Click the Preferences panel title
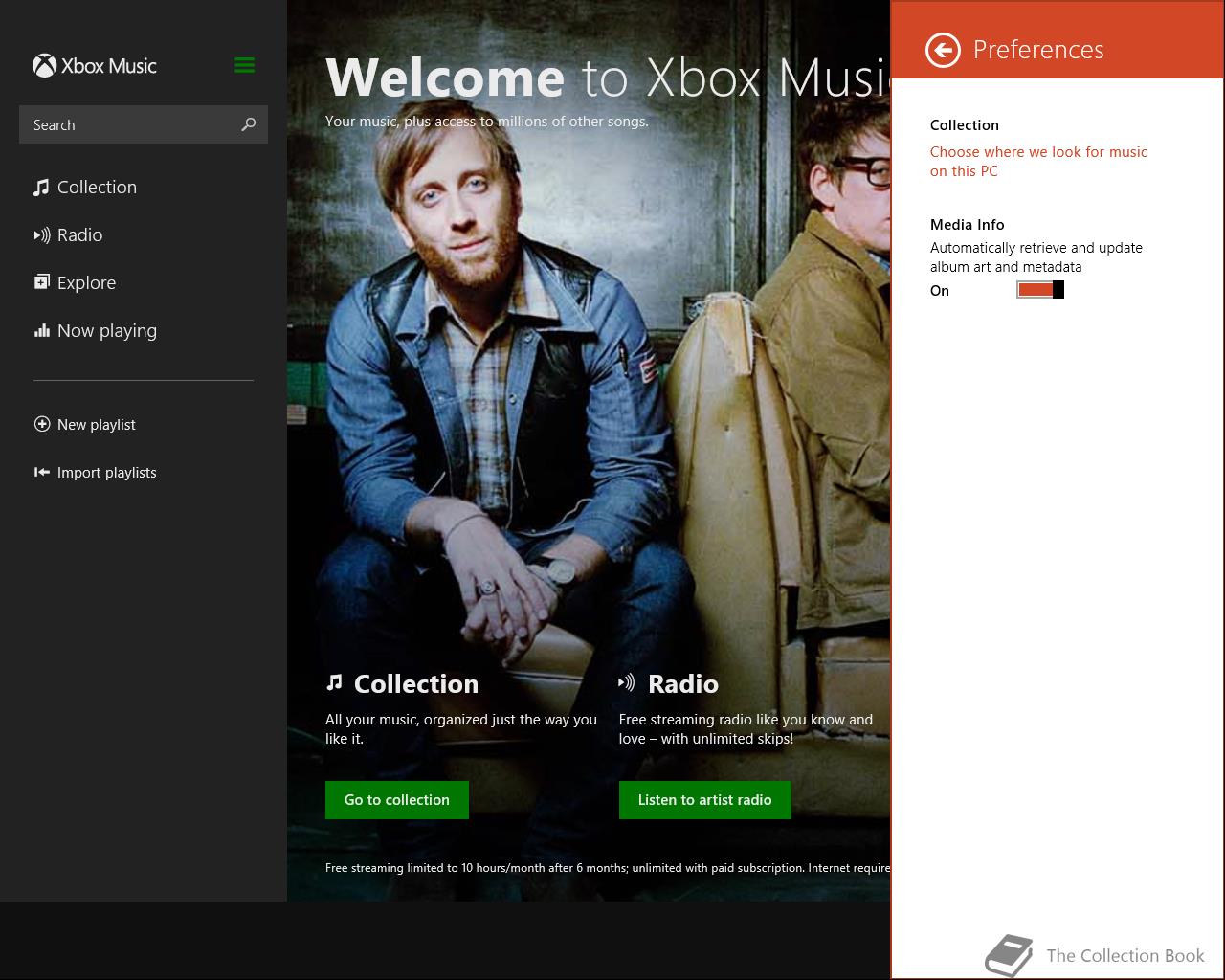 [x=1038, y=50]
